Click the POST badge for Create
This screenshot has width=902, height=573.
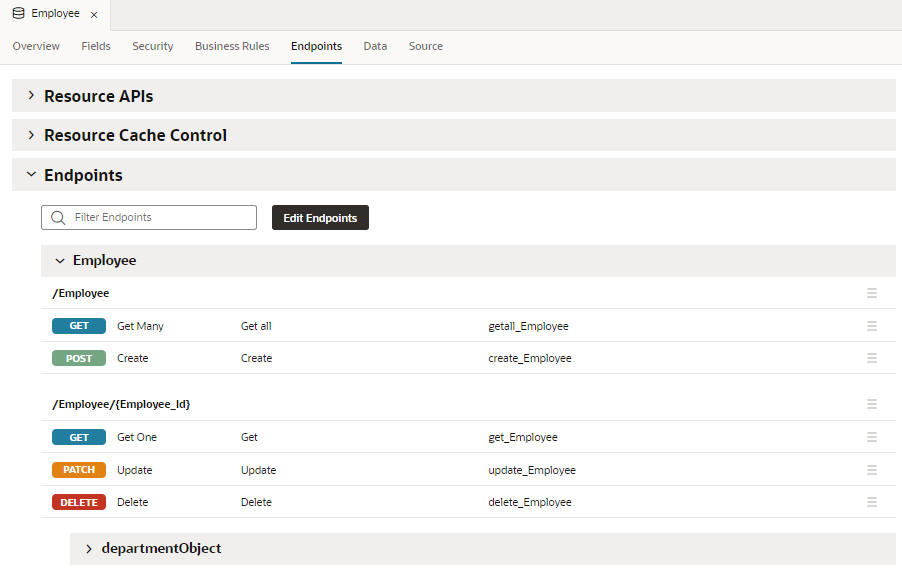click(79, 358)
